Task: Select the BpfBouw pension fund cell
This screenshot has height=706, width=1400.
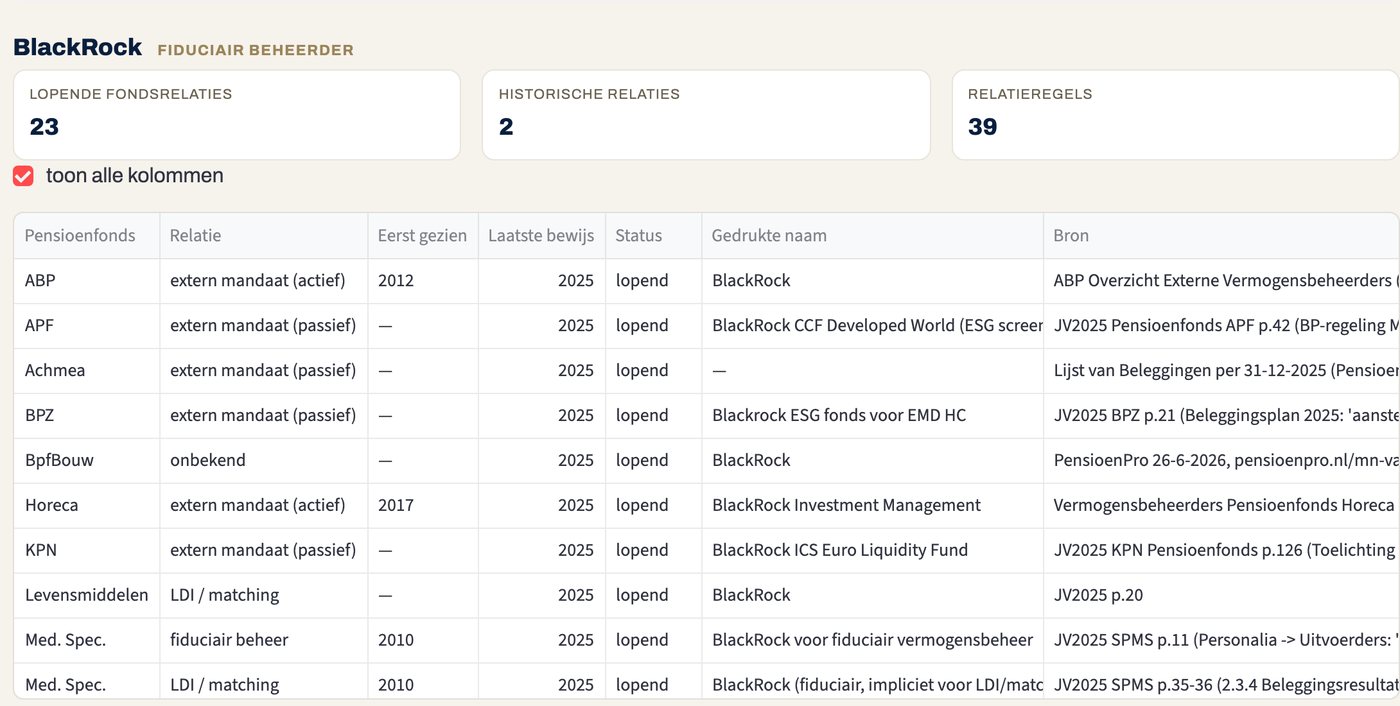Action: tap(87, 461)
